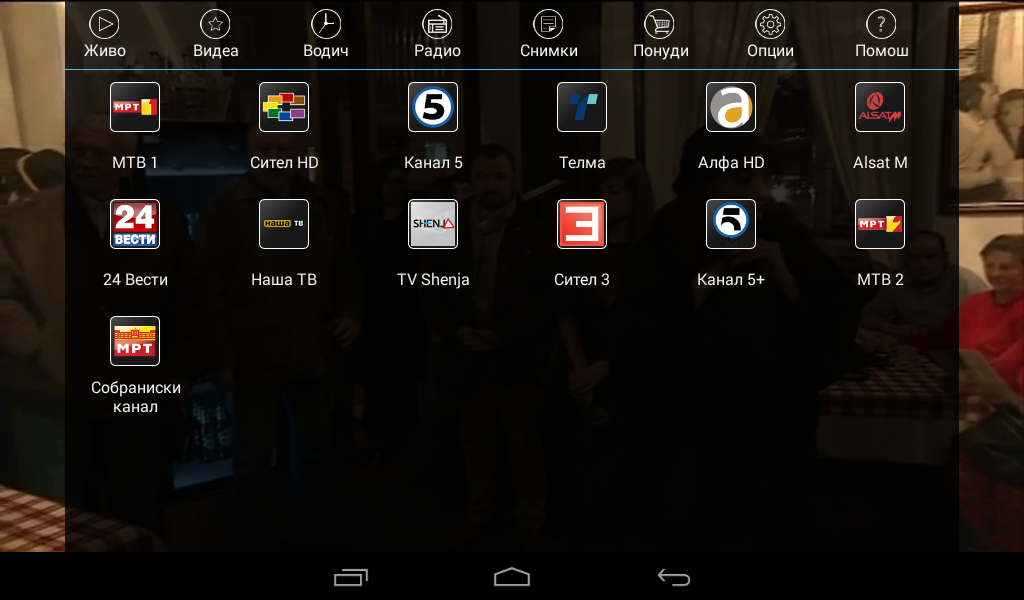The width and height of the screenshot is (1024, 600).
Task: Select the МТВ 1 channel logo
Action: click(135, 107)
